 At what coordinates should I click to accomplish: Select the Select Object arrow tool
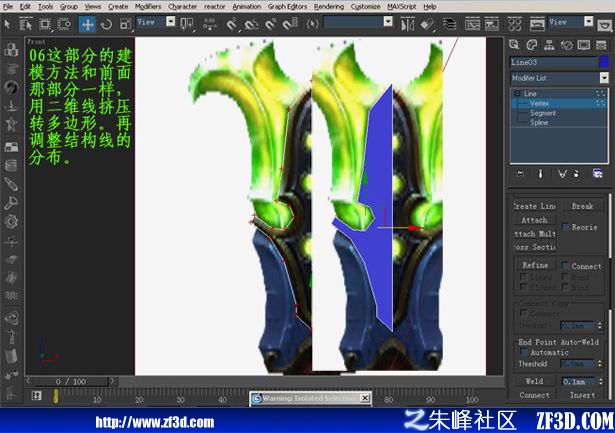point(7,24)
